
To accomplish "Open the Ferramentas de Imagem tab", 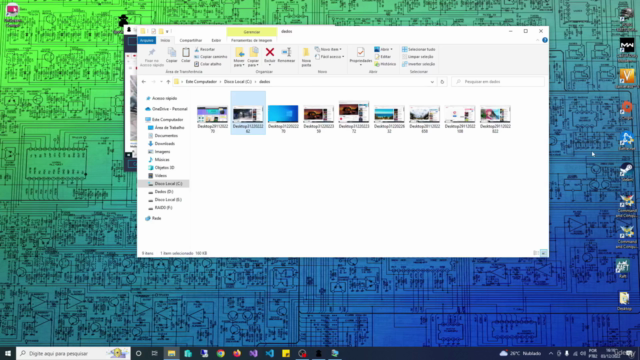I will pyautogui.click(x=251, y=40).
